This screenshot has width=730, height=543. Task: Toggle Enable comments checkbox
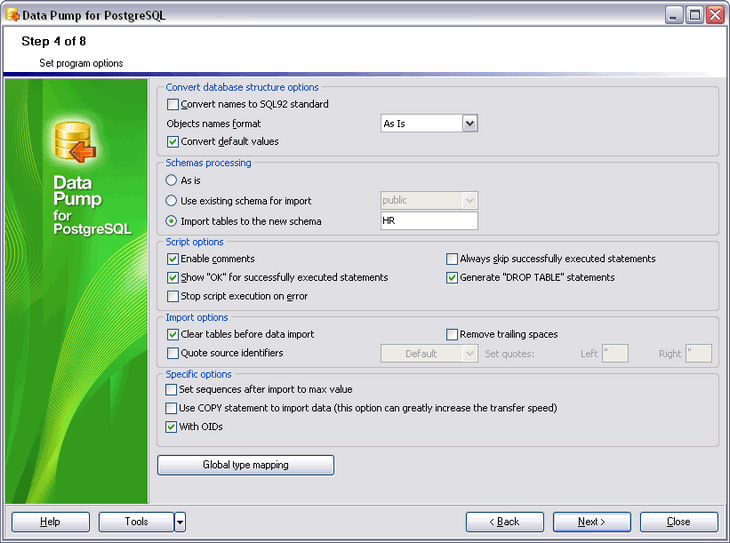coord(173,259)
